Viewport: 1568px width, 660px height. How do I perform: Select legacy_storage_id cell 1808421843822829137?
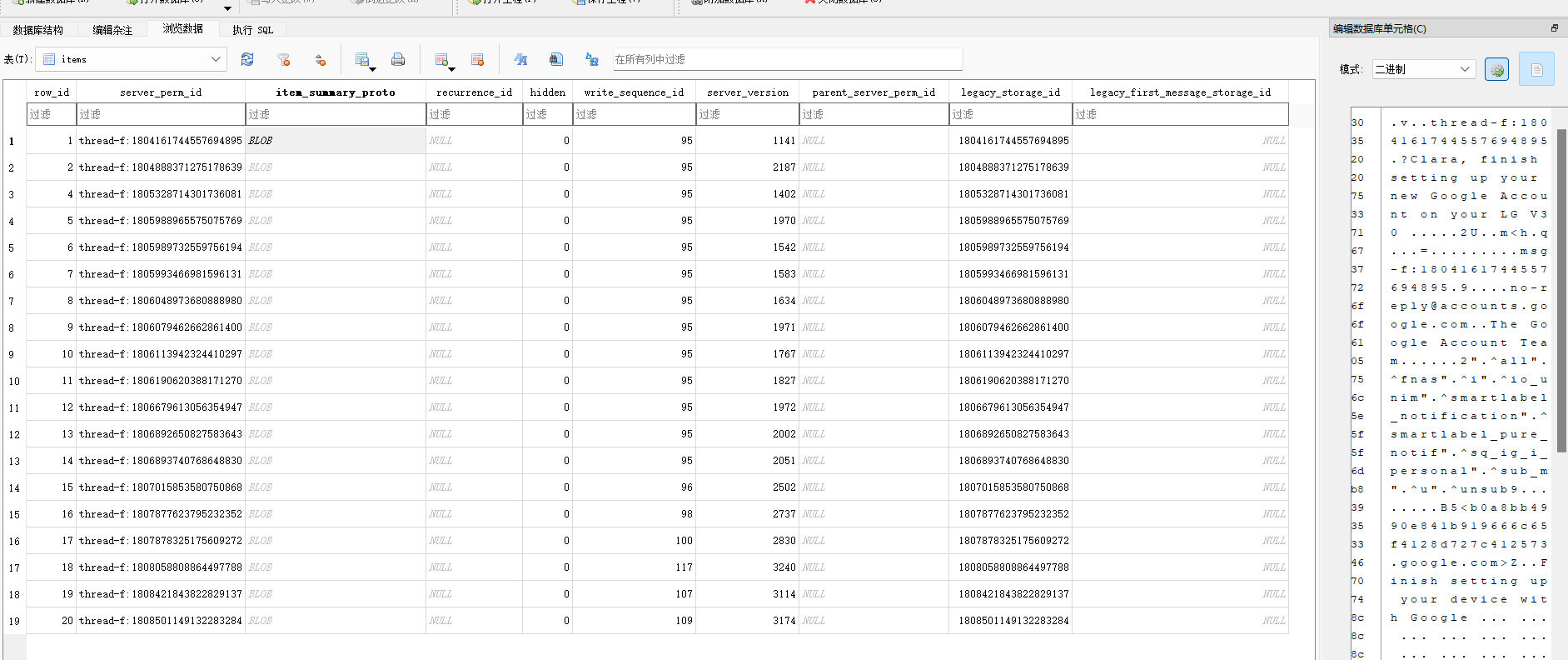click(1011, 594)
